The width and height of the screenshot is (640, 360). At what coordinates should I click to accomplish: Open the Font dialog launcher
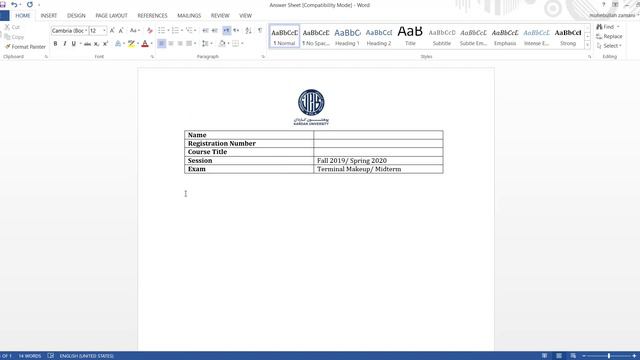pyautogui.click(x=152, y=57)
